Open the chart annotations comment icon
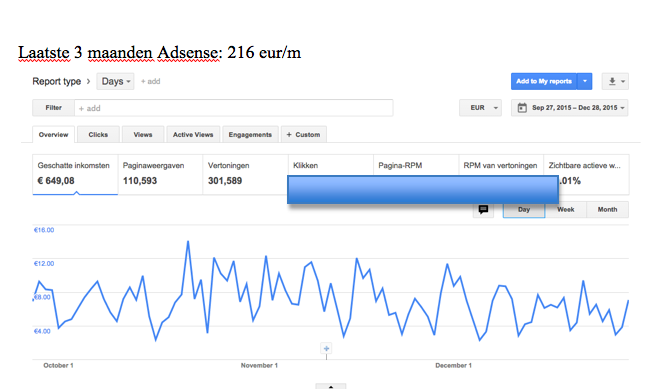 pyautogui.click(x=483, y=209)
